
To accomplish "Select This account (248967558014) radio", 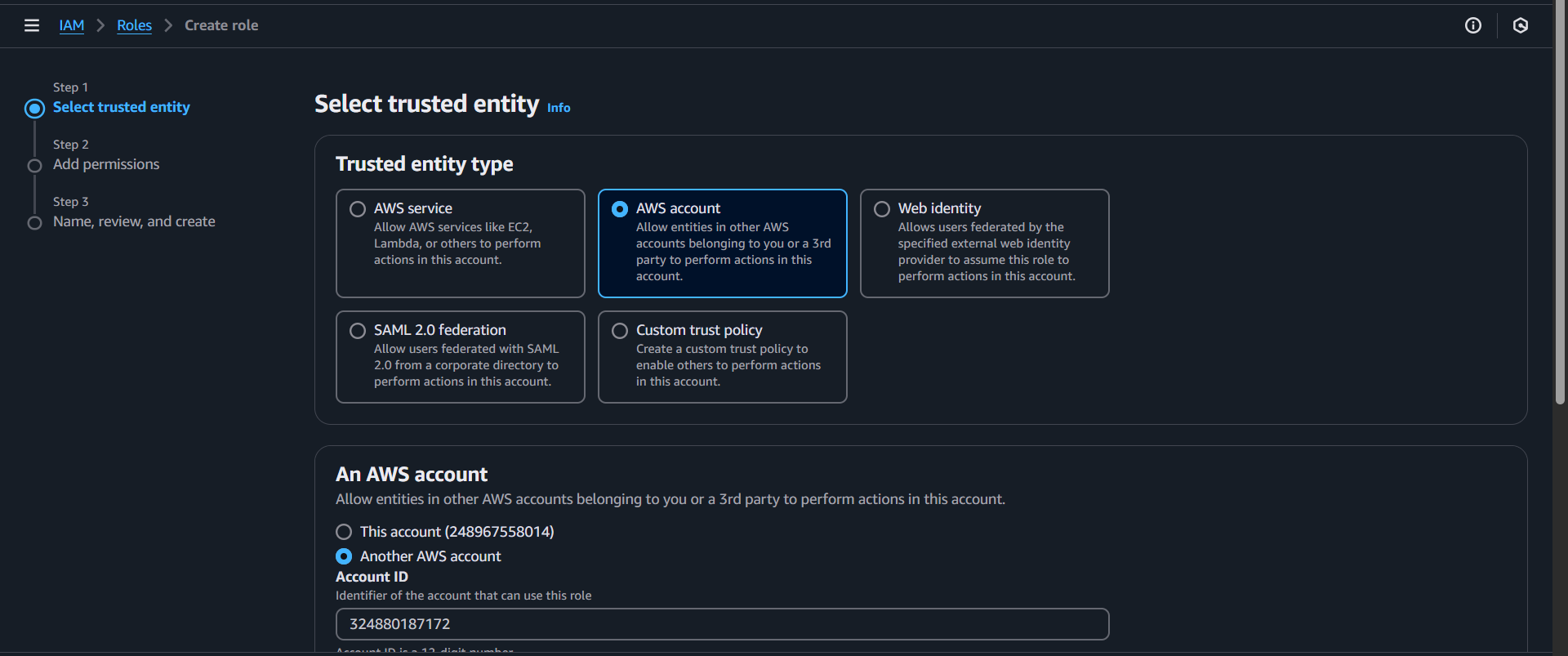I will click(x=344, y=532).
